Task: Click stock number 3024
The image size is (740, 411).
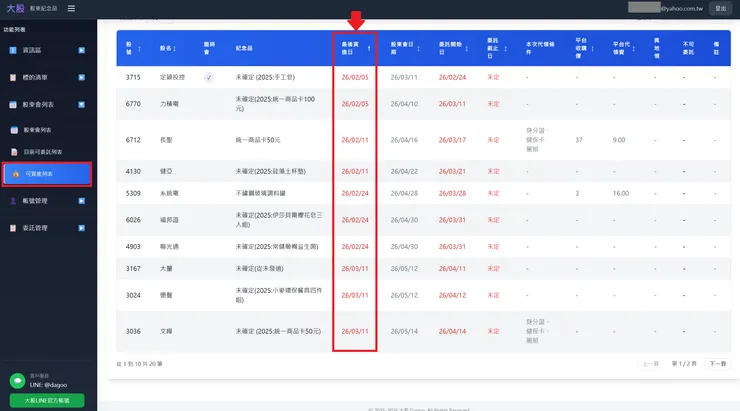Action: [133, 295]
